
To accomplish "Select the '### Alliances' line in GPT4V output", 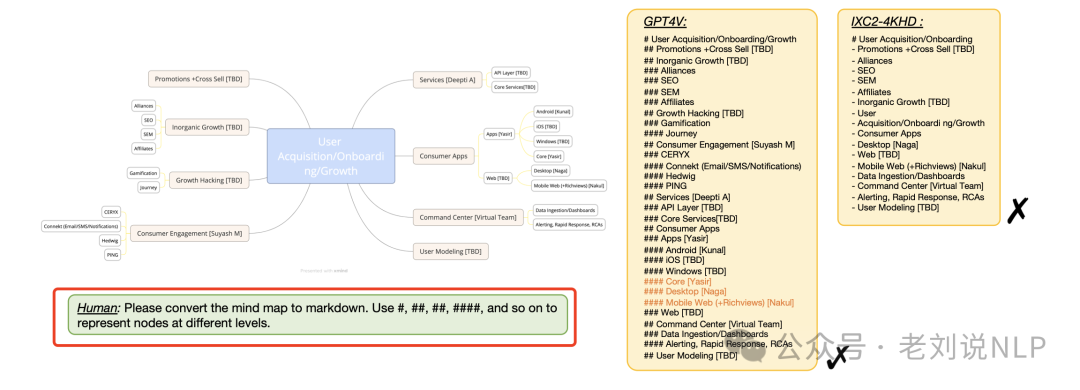I will [x=670, y=70].
